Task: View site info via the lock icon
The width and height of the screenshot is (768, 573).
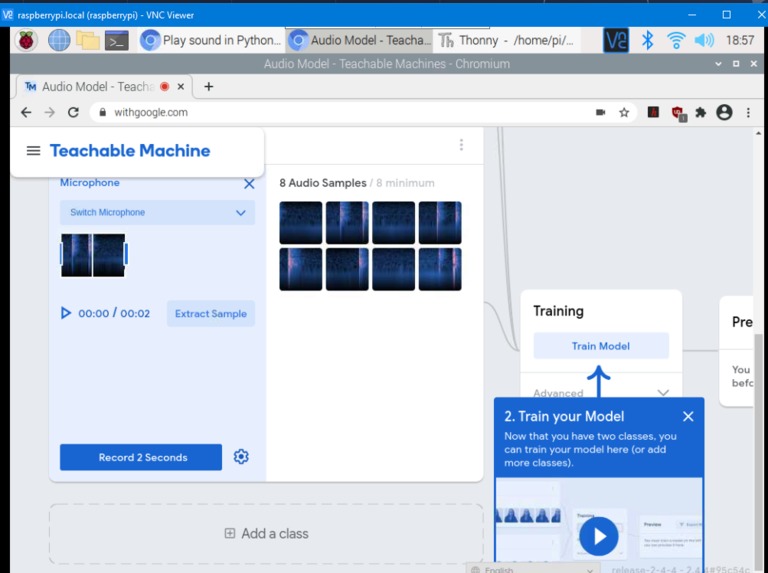Action: 102,113
